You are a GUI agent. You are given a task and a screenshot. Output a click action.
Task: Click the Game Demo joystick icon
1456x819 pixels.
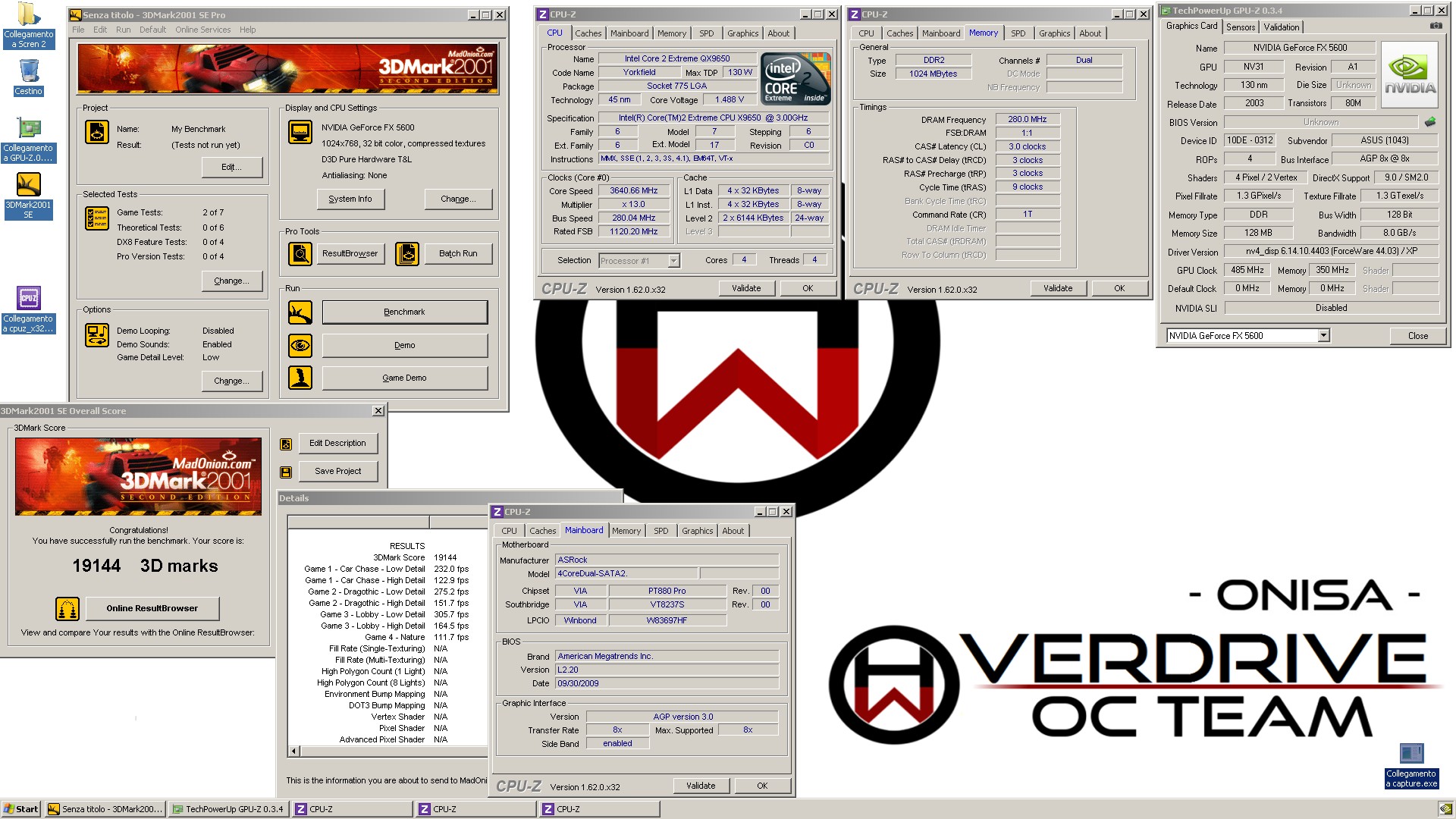(x=300, y=378)
